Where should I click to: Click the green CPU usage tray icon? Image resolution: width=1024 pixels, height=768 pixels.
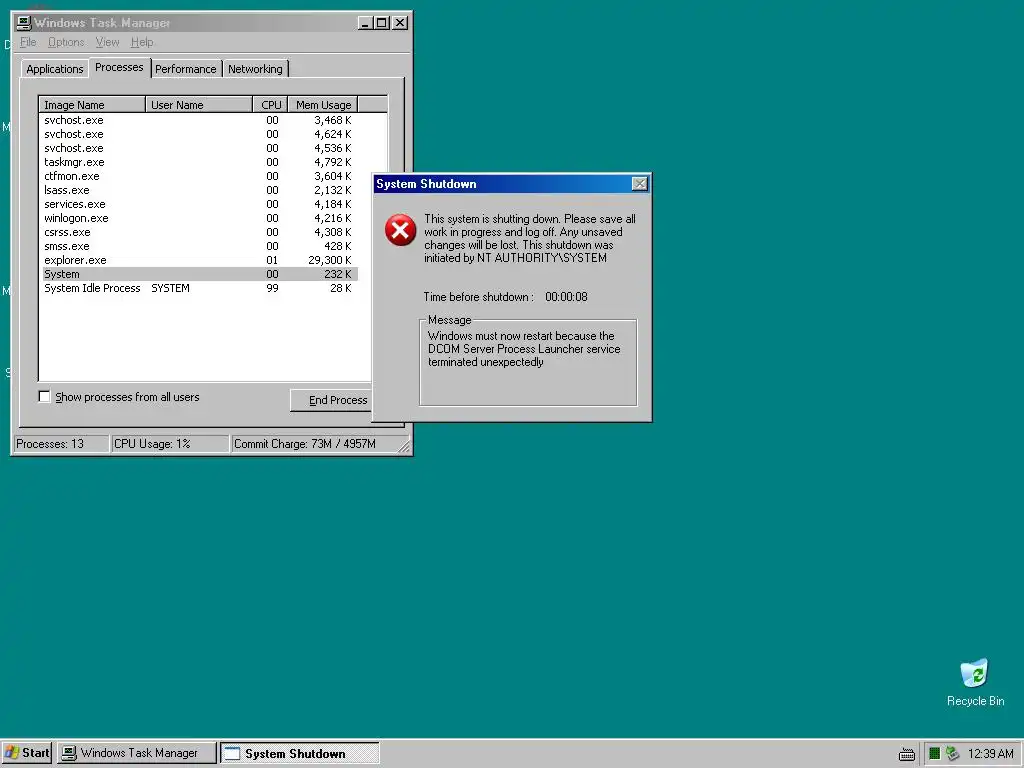tap(935, 754)
